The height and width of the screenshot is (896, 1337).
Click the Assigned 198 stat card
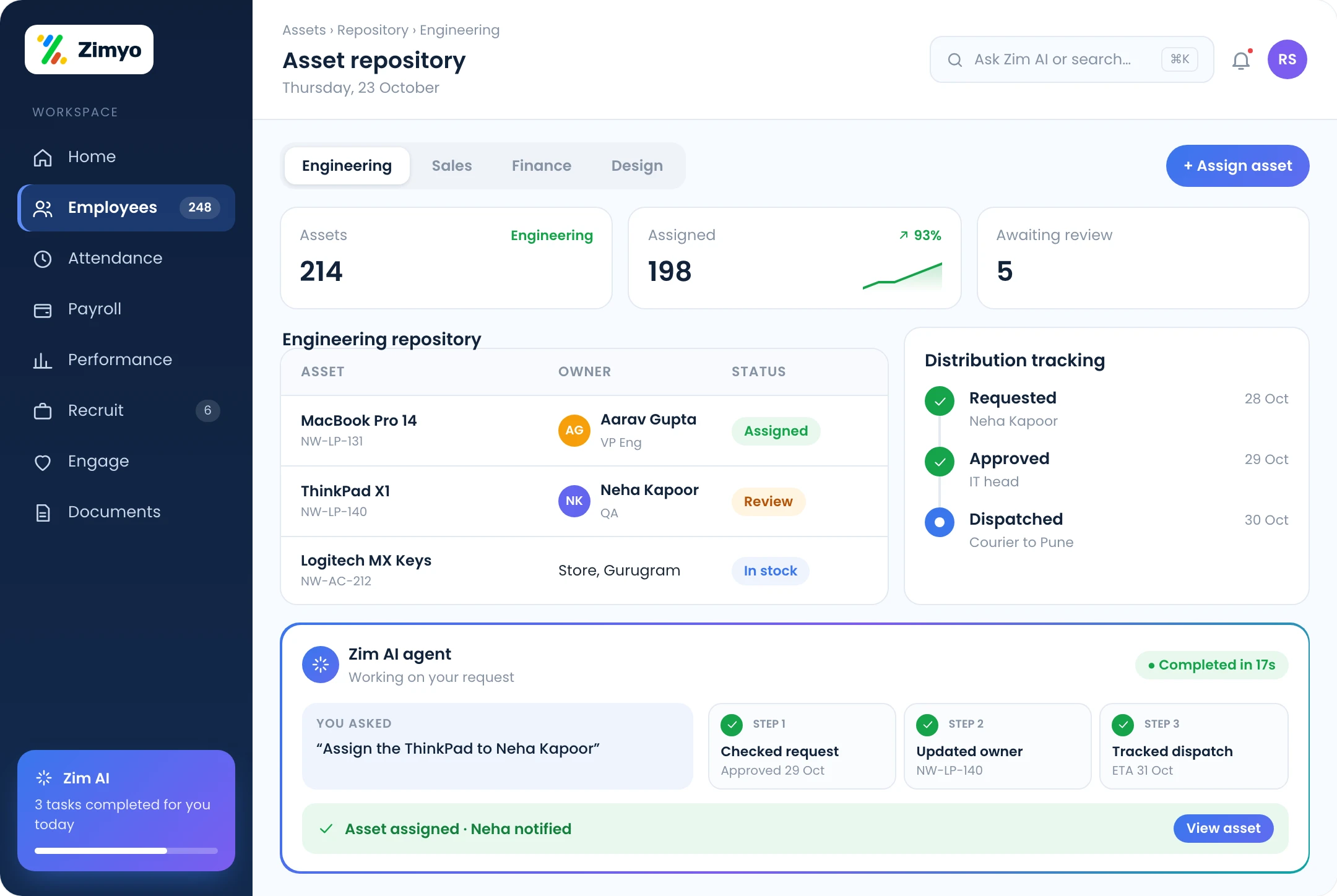pos(795,258)
